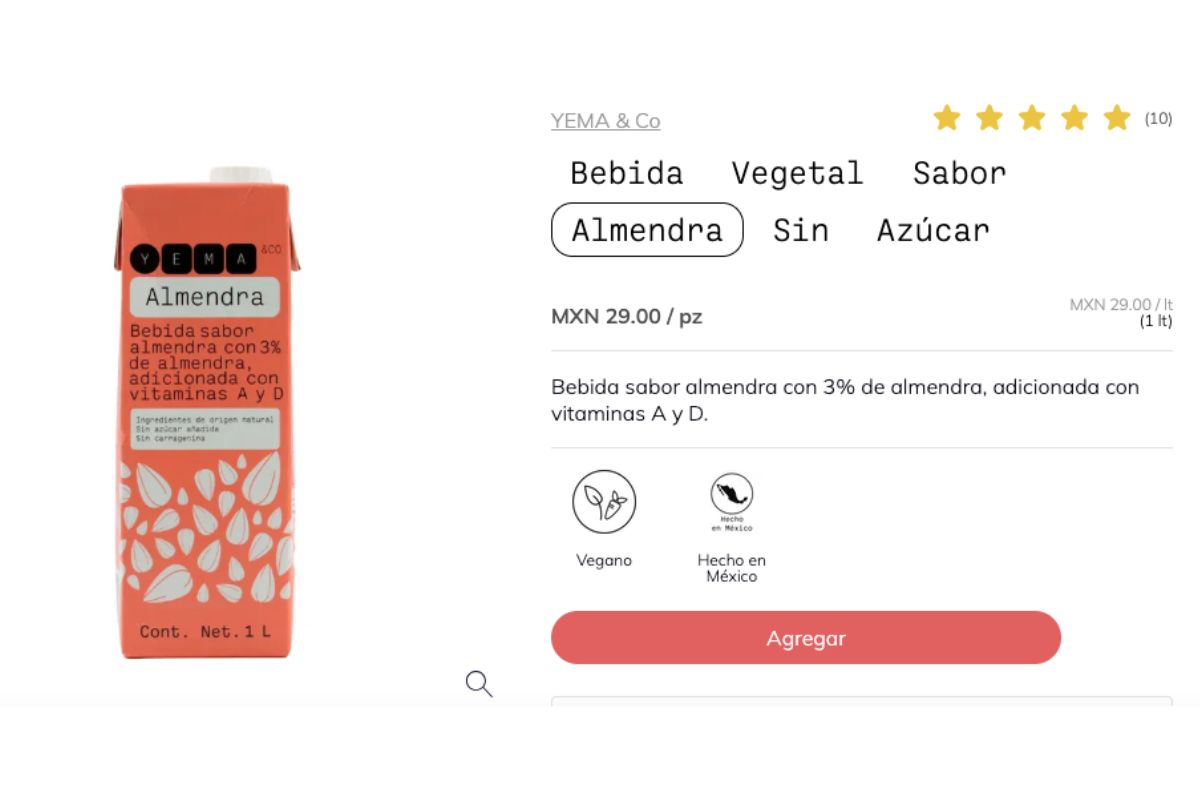This screenshot has width=1200, height=795.
Task: Click the word Azúcar in product title
Action: pyautogui.click(x=933, y=230)
